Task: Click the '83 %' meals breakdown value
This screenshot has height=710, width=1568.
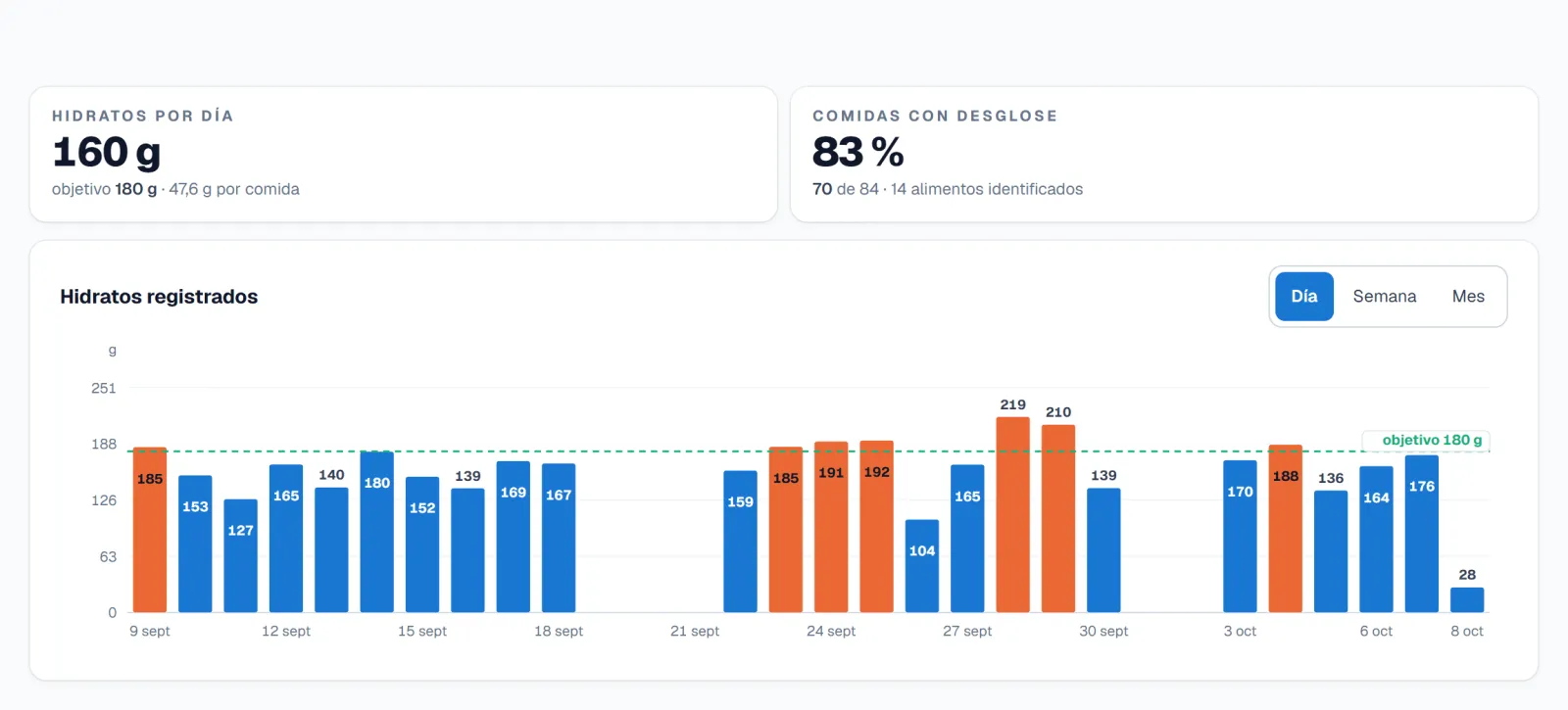Action: coord(857,152)
